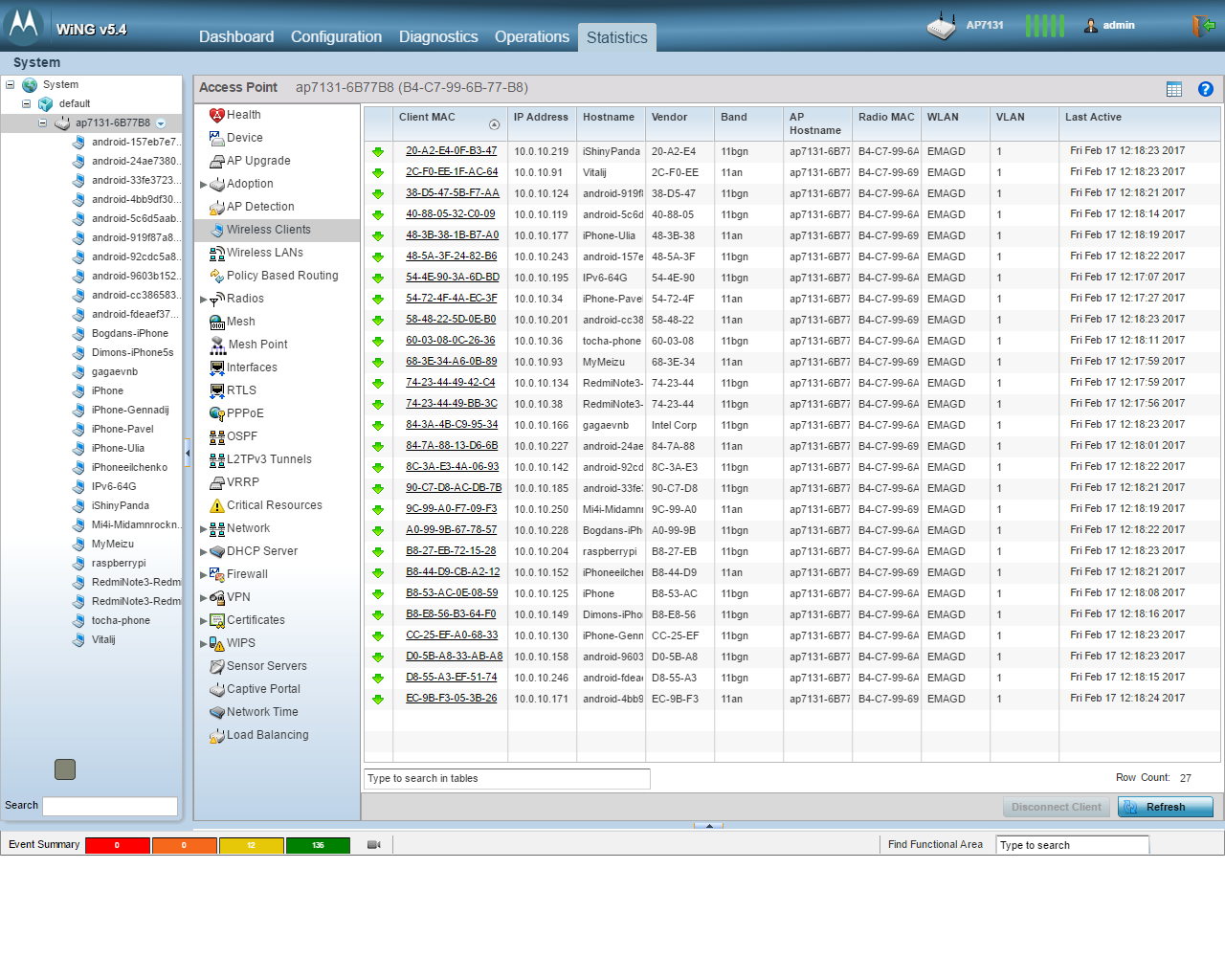This screenshot has height=980, width=1225.
Task: Expand the VPN menu entry
Action: click(x=203, y=598)
